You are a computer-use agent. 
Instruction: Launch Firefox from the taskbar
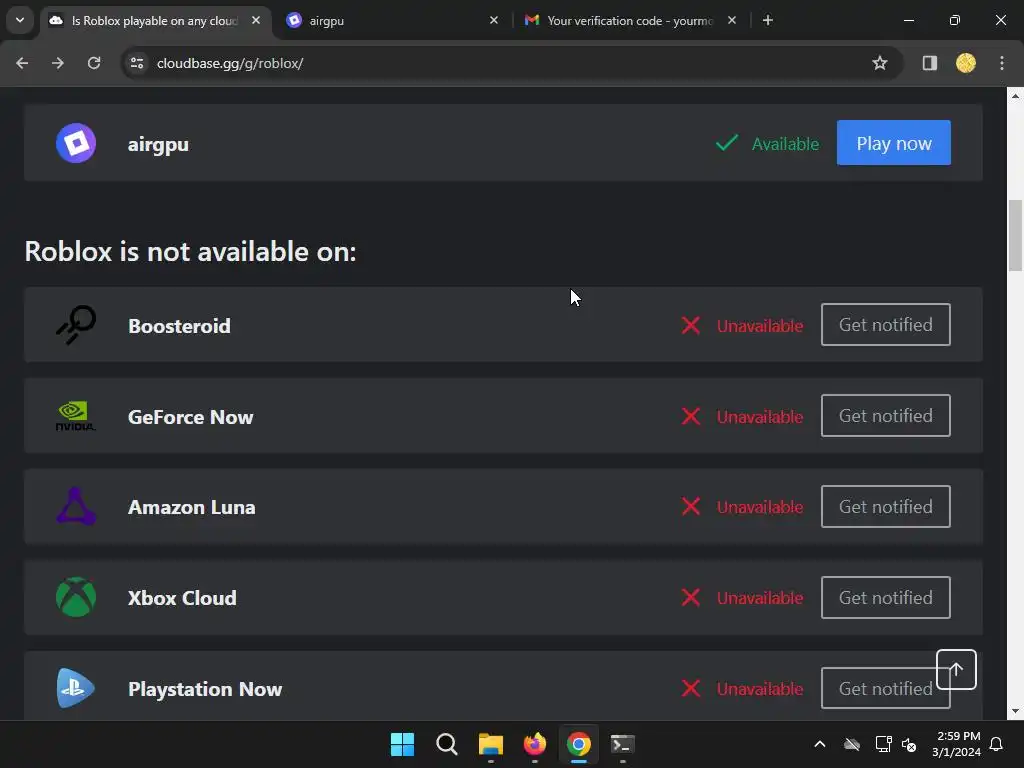[535, 744]
